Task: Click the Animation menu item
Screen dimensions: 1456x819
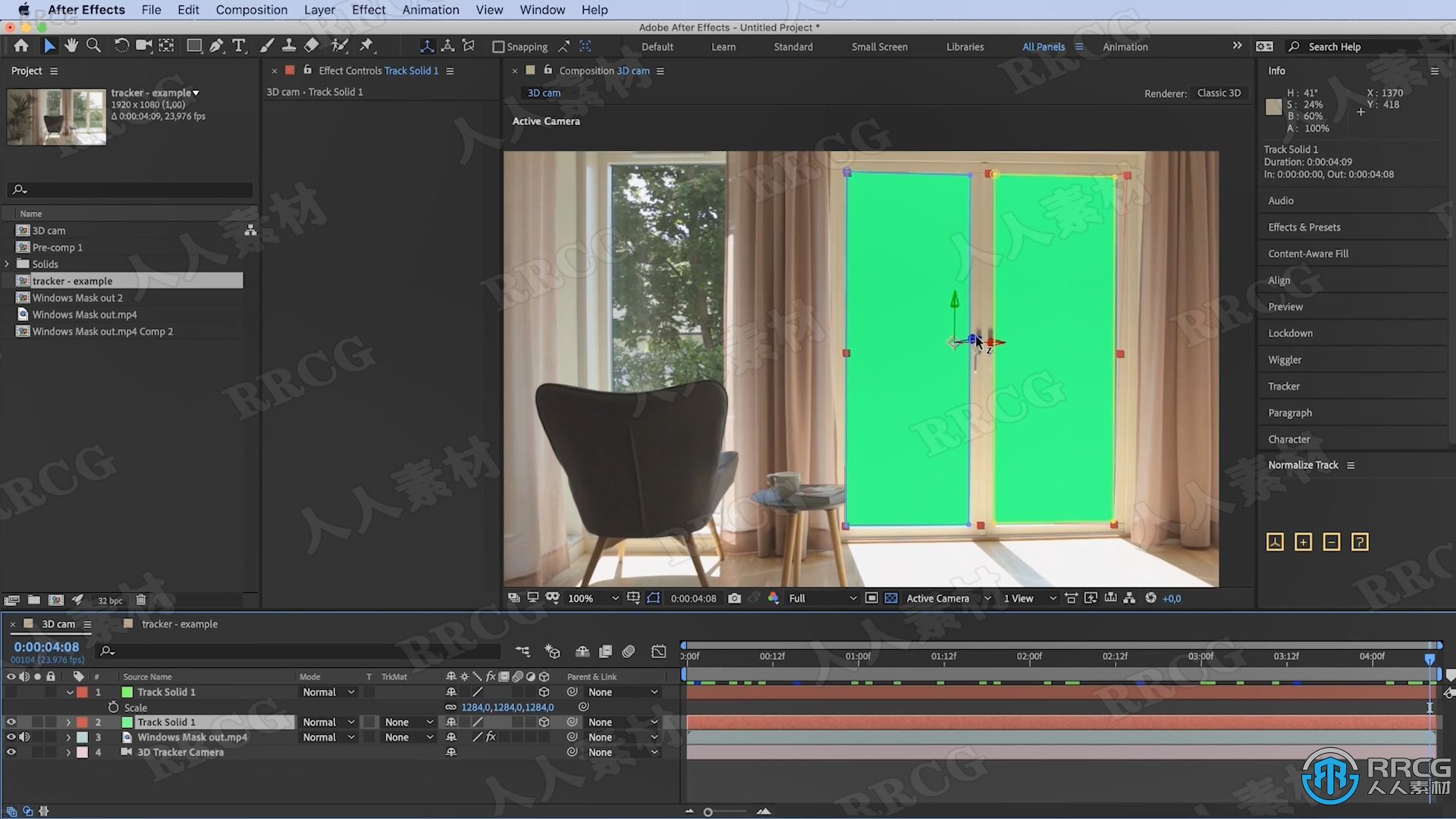Action: [x=431, y=9]
